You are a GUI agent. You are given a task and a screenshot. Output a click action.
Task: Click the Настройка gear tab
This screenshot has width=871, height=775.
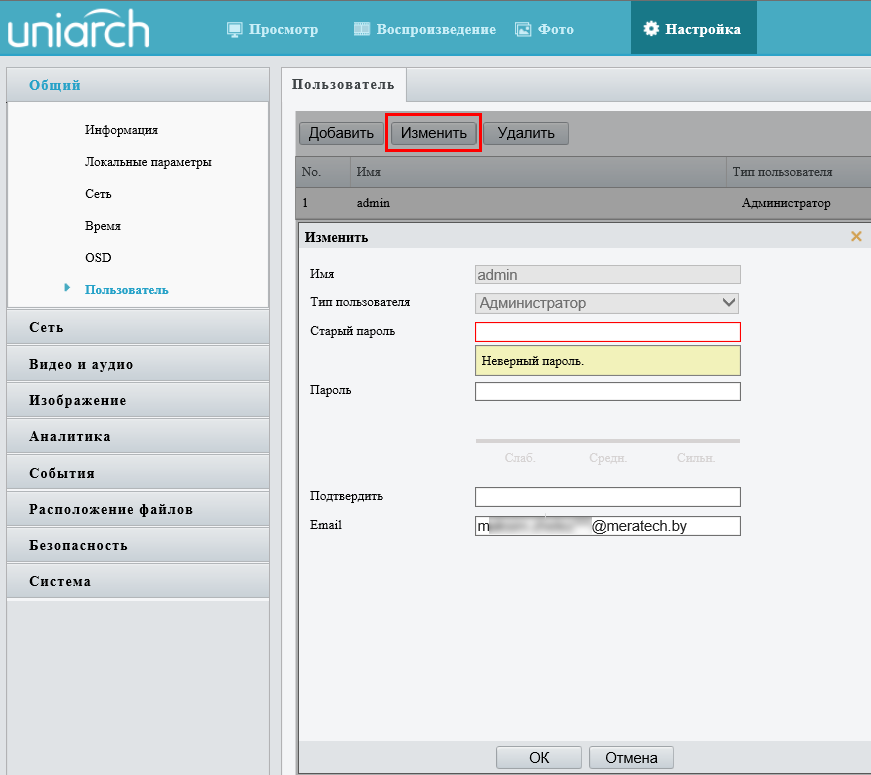click(x=693, y=29)
